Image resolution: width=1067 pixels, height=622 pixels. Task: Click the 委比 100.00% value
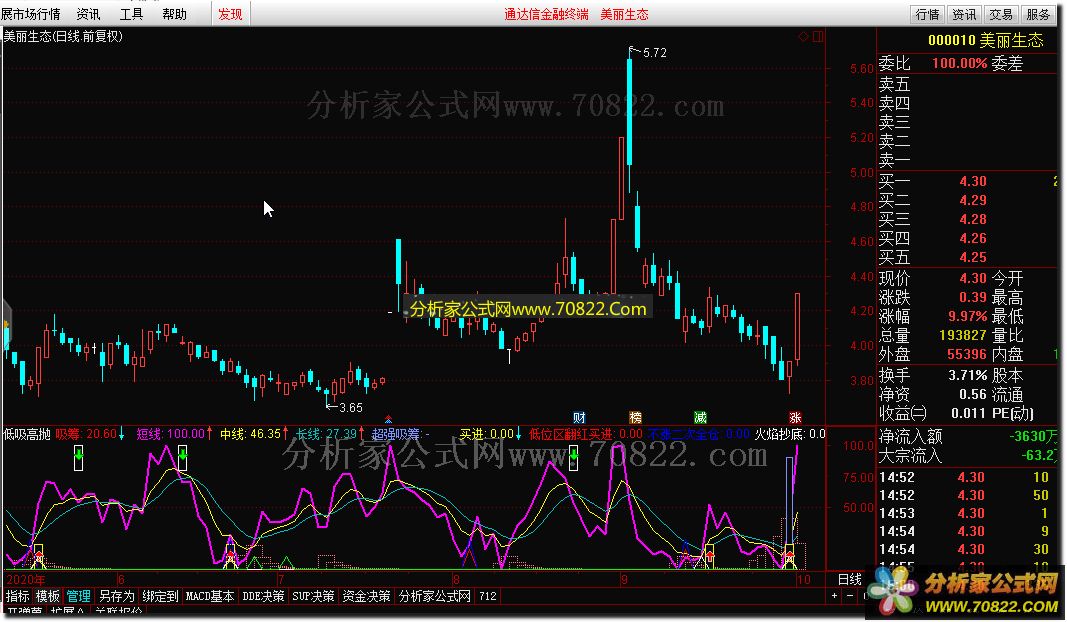[x=959, y=63]
